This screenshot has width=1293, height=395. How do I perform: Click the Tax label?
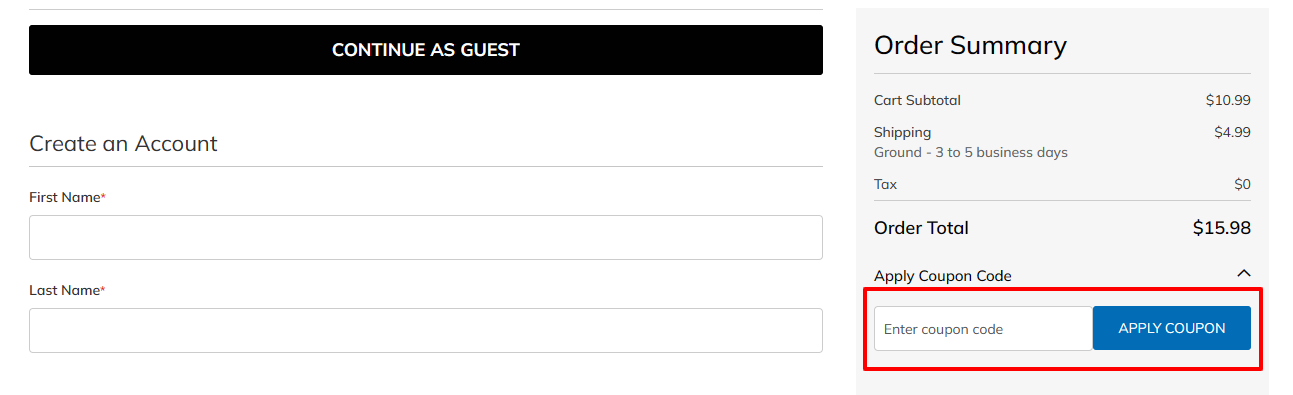tap(886, 184)
